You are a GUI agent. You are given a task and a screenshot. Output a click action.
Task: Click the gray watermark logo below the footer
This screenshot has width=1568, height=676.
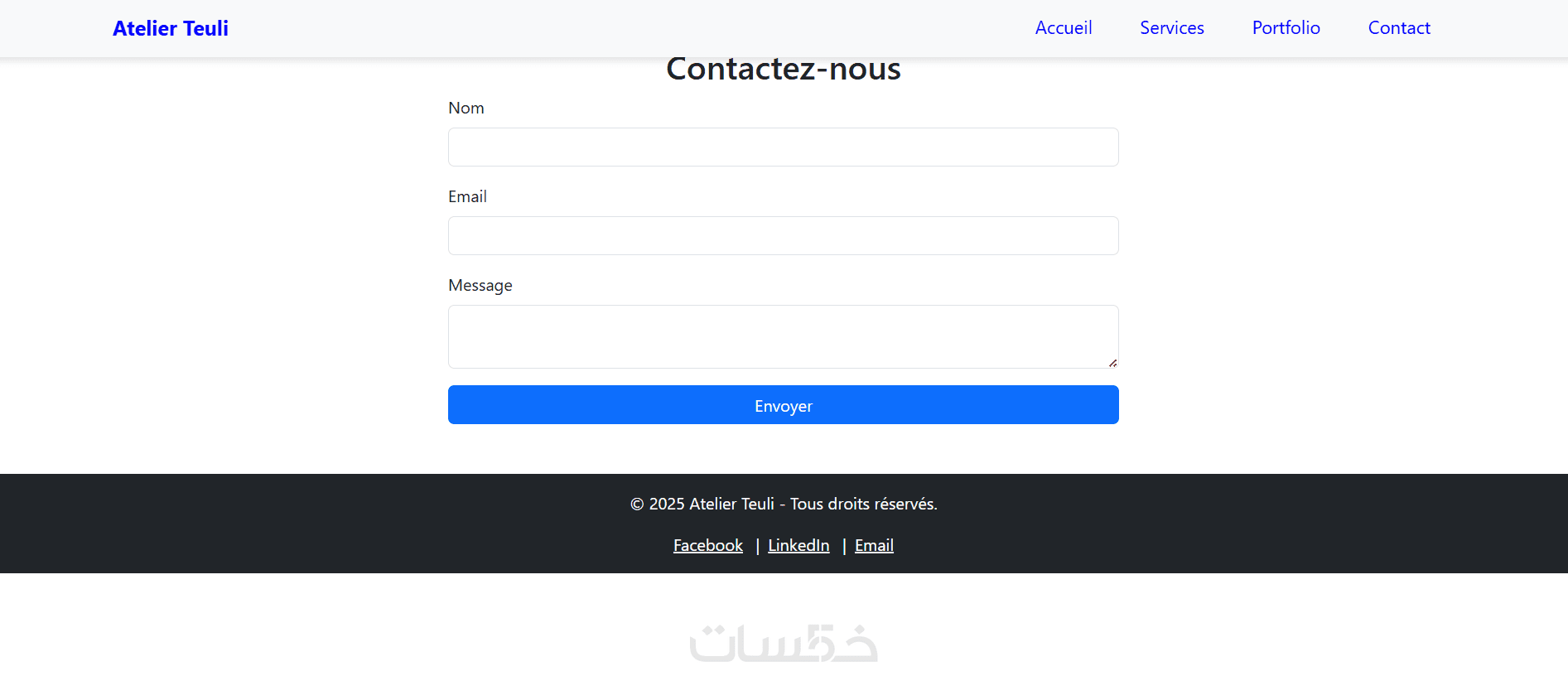pyautogui.click(x=784, y=644)
